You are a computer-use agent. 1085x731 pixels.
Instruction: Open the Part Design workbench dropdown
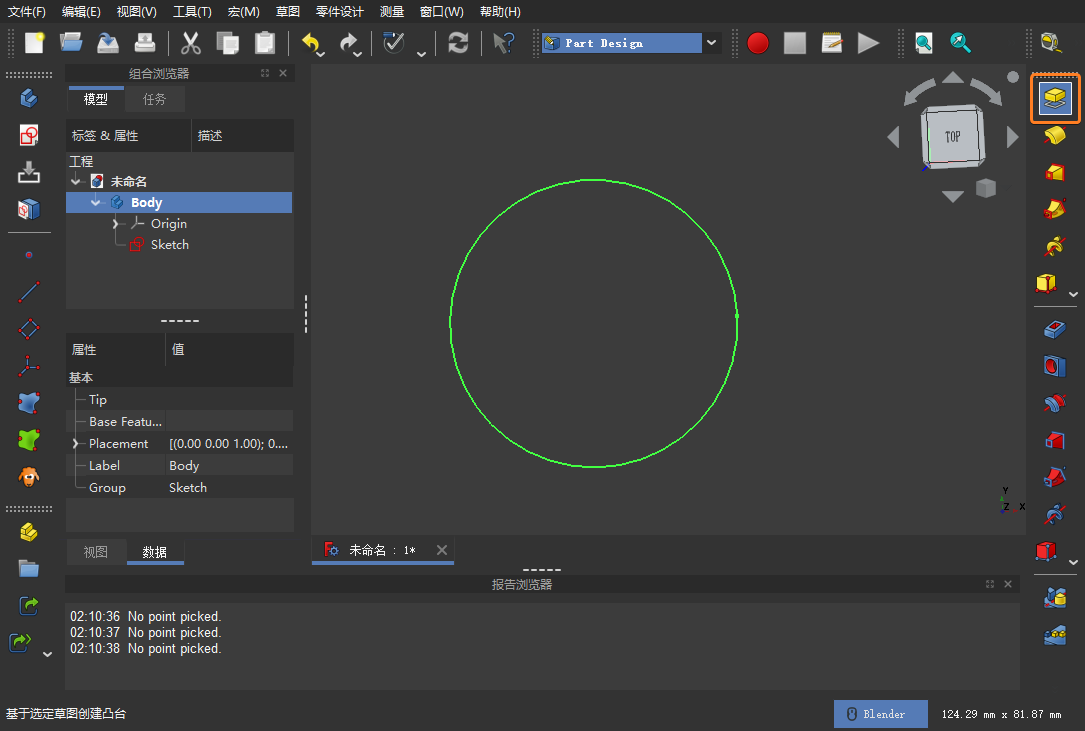711,43
